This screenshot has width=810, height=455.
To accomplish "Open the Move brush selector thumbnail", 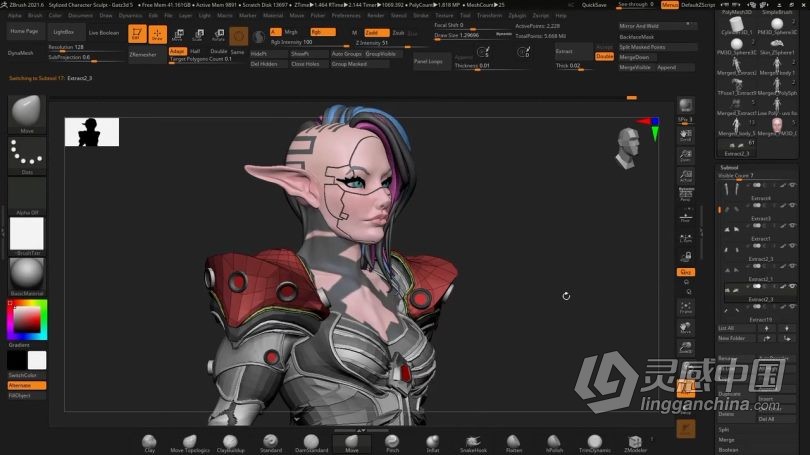I will point(27,114).
